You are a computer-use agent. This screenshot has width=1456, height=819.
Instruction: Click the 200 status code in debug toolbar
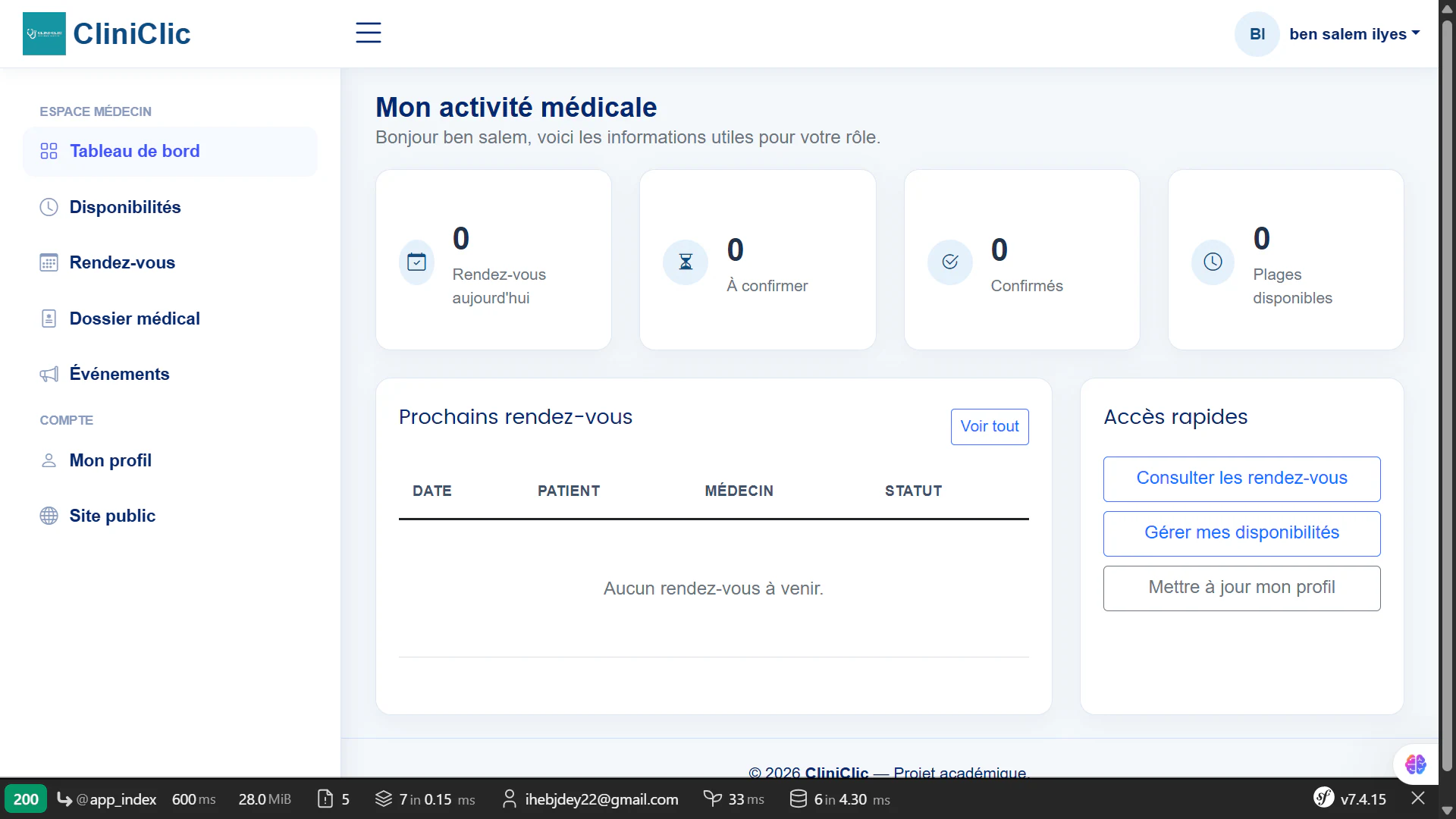pos(26,799)
